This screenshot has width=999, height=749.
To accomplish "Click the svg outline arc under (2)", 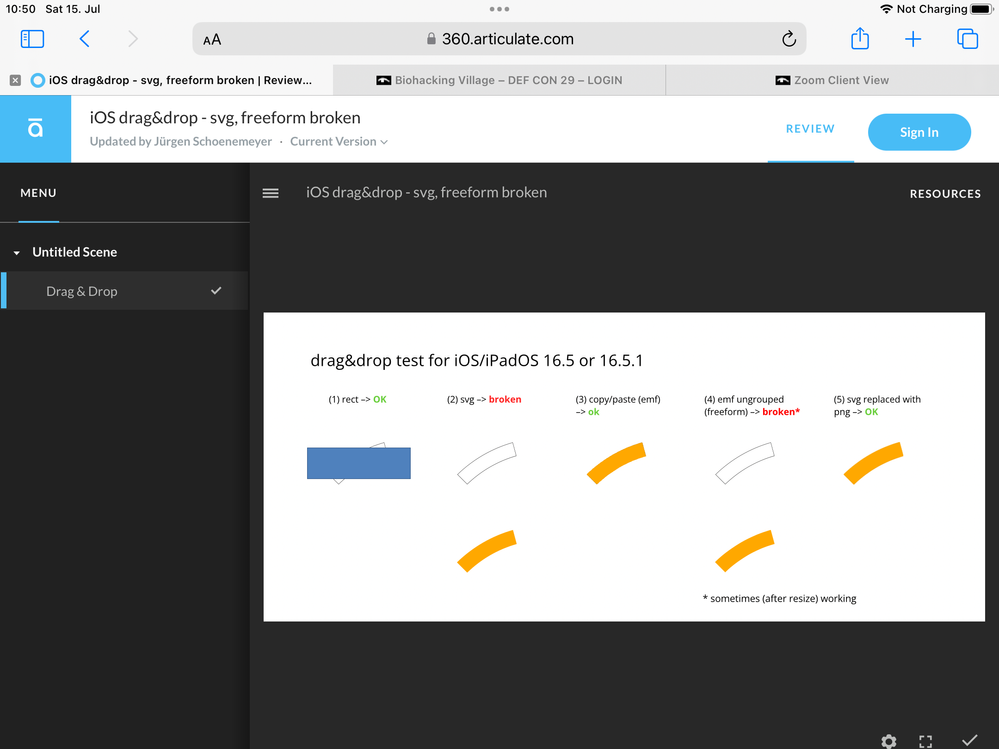I will 487,462.
